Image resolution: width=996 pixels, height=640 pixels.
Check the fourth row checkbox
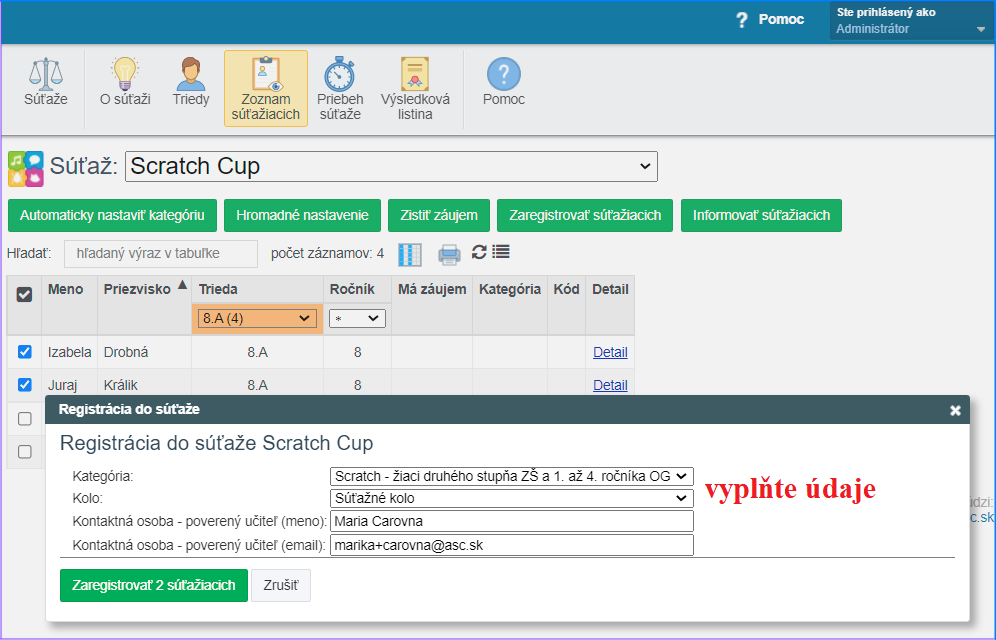(25, 451)
